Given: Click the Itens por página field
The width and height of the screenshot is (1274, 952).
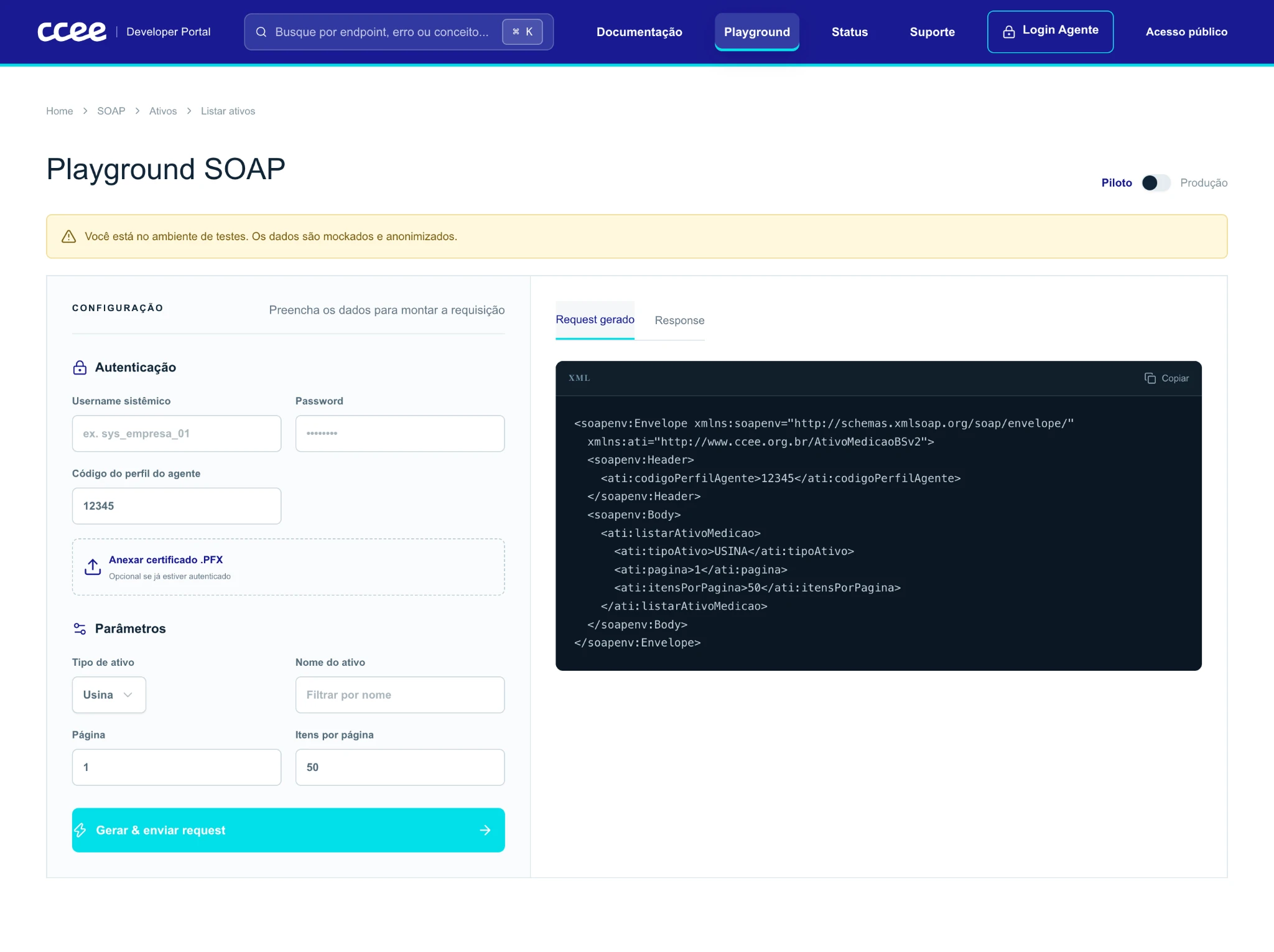Looking at the screenshot, I should (400, 767).
